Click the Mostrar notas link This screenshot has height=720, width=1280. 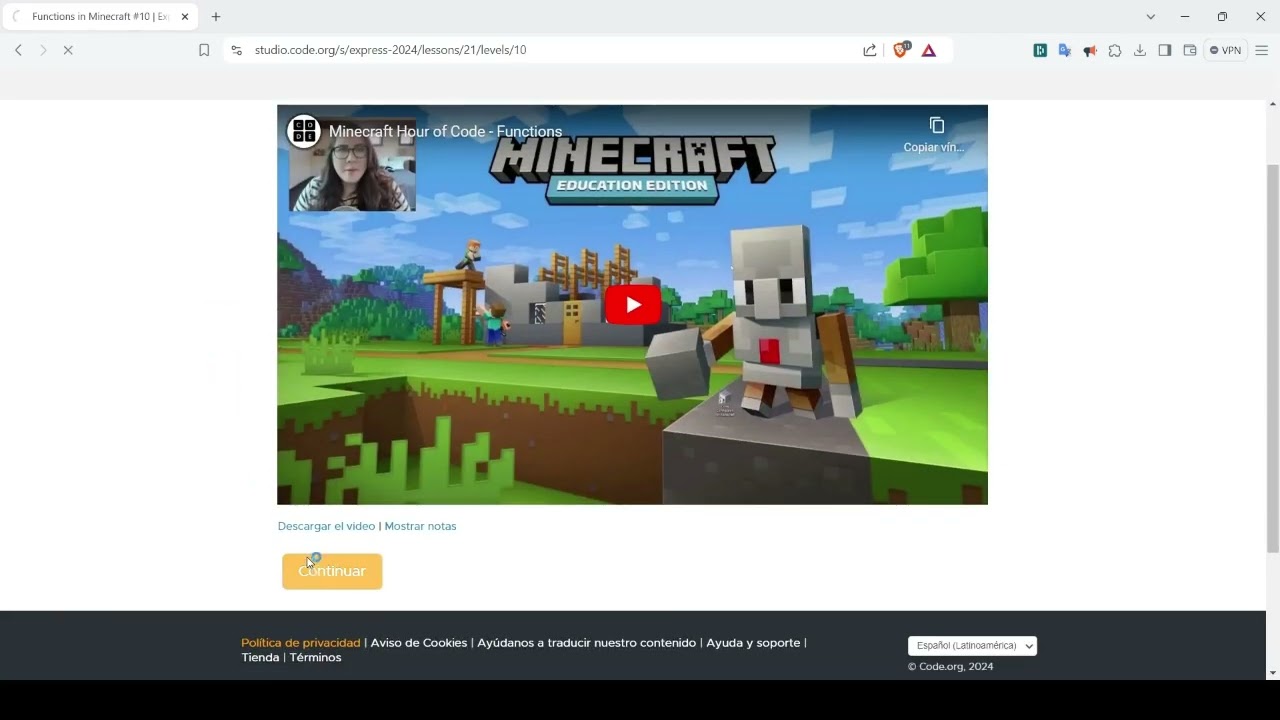coord(420,526)
